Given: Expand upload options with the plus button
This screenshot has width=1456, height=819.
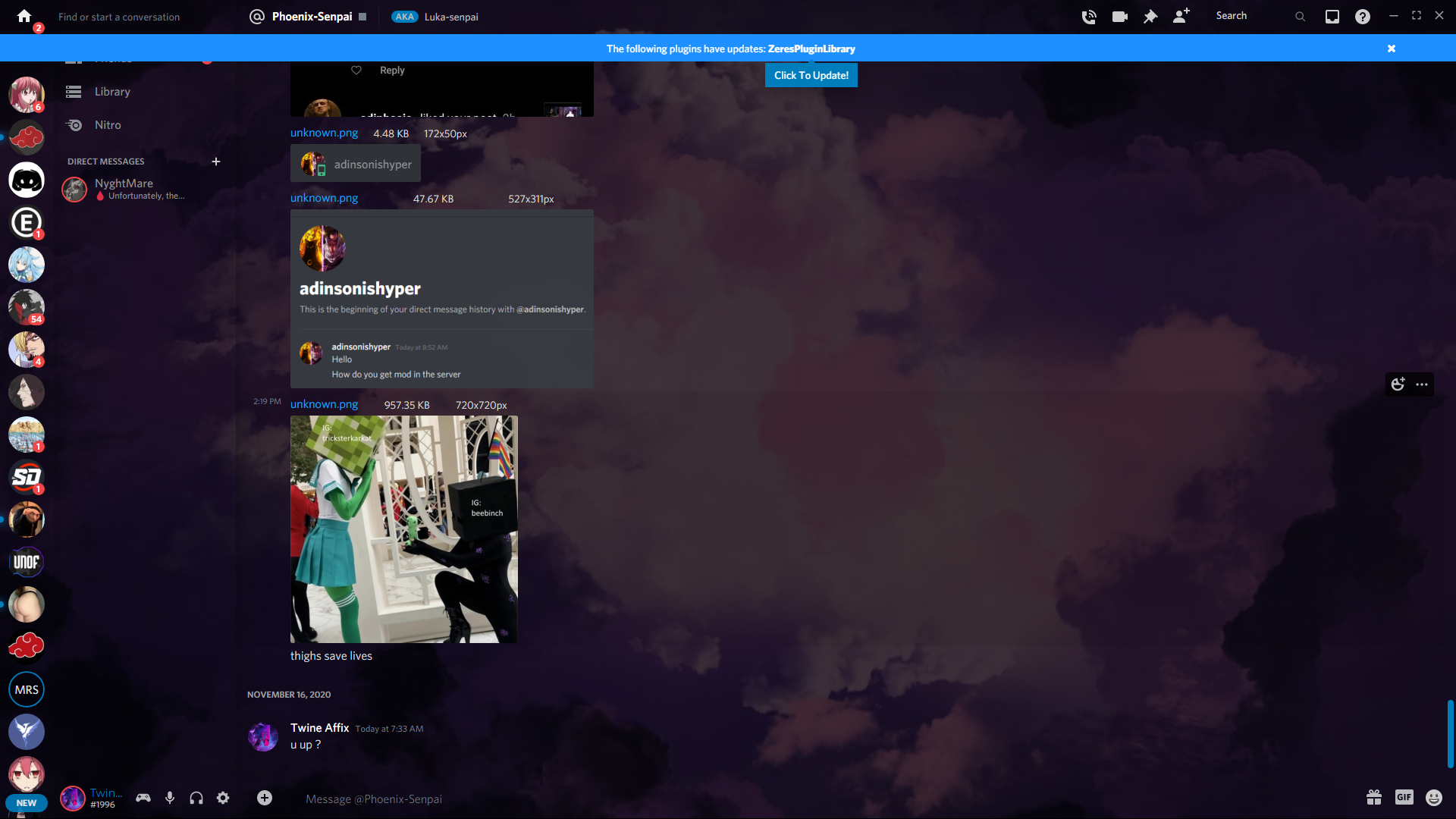Looking at the screenshot, I should click(265, 798).
